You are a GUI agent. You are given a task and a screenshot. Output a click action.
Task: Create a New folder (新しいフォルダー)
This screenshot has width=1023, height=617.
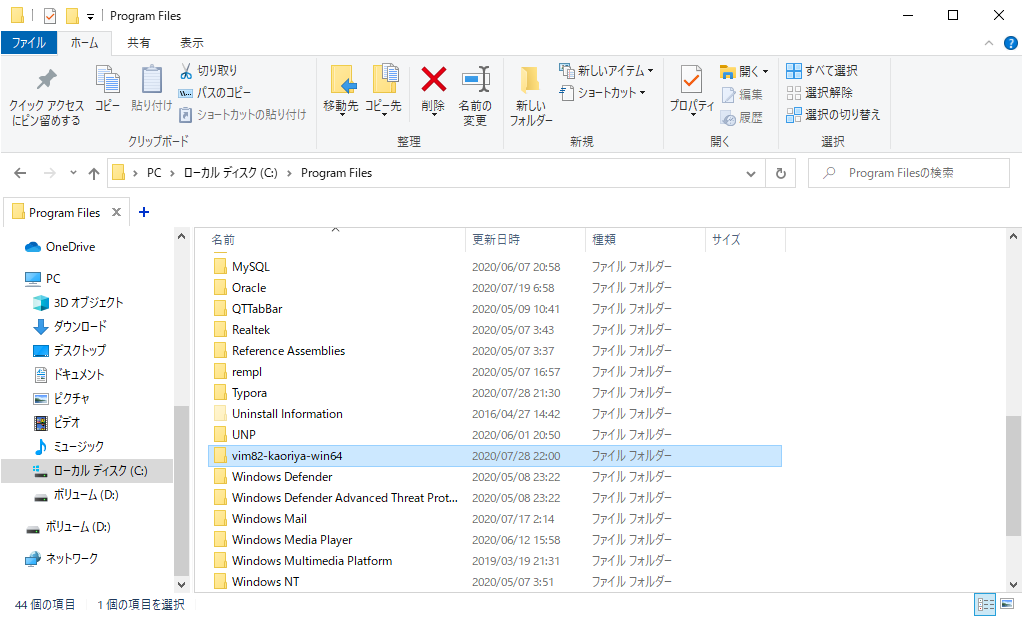point(530,96)
